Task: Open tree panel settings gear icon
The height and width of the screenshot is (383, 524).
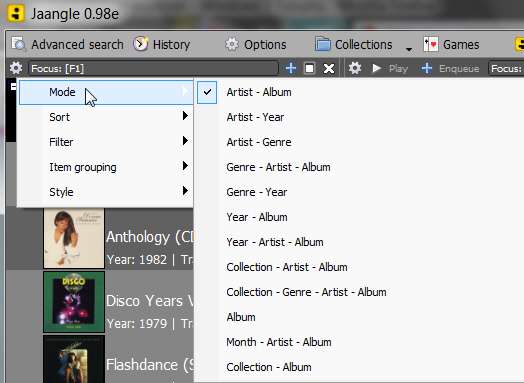Action: point(16,68)
